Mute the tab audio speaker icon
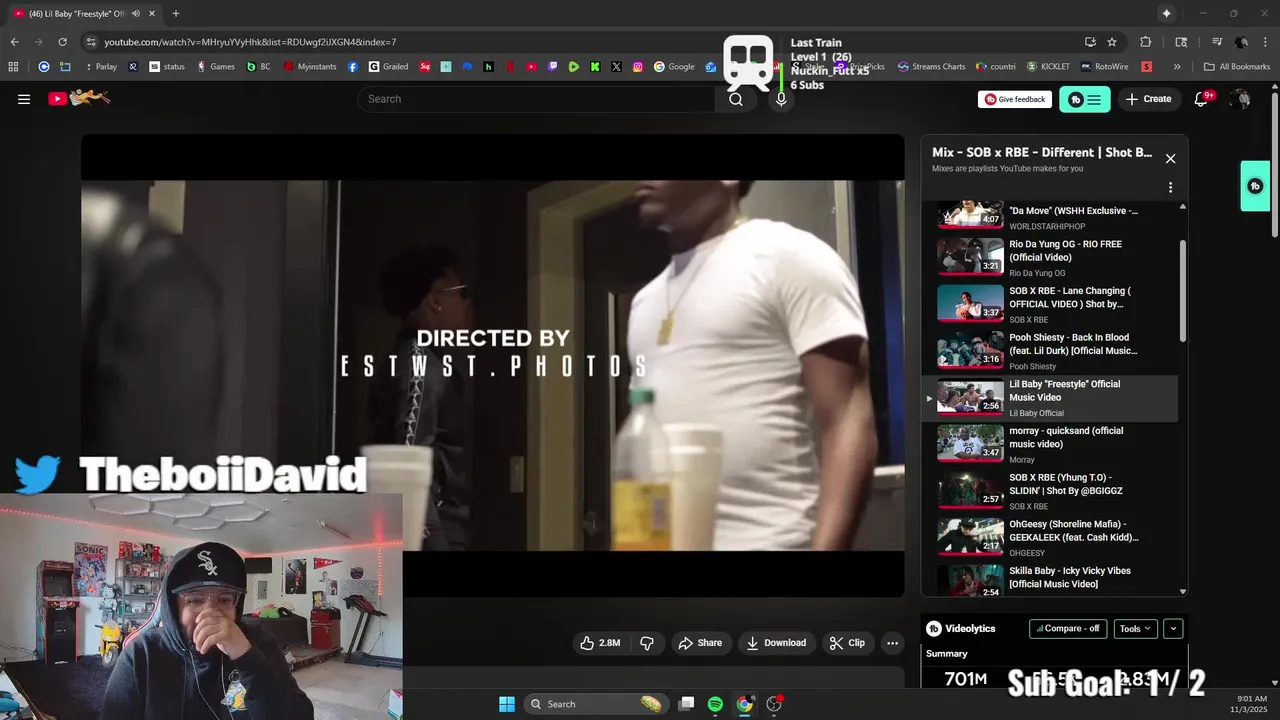This screenshot has width=1280, height=720. pyautogui.click(x=135, y=13)
